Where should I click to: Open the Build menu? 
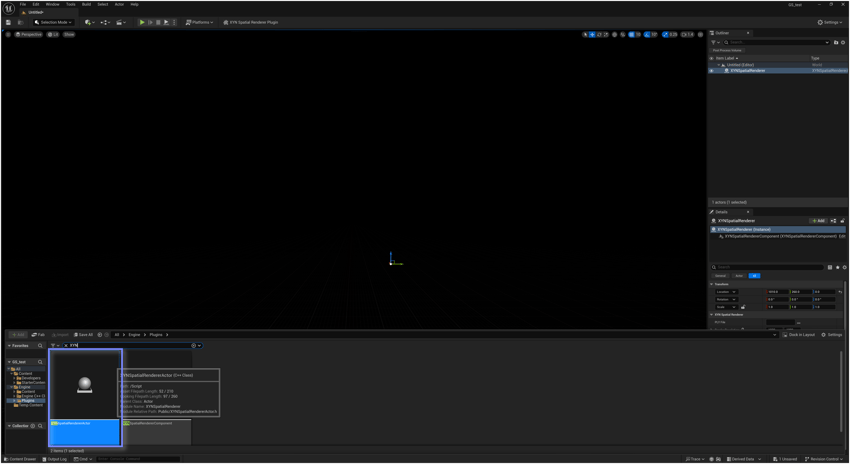click(x=86, y=4)
